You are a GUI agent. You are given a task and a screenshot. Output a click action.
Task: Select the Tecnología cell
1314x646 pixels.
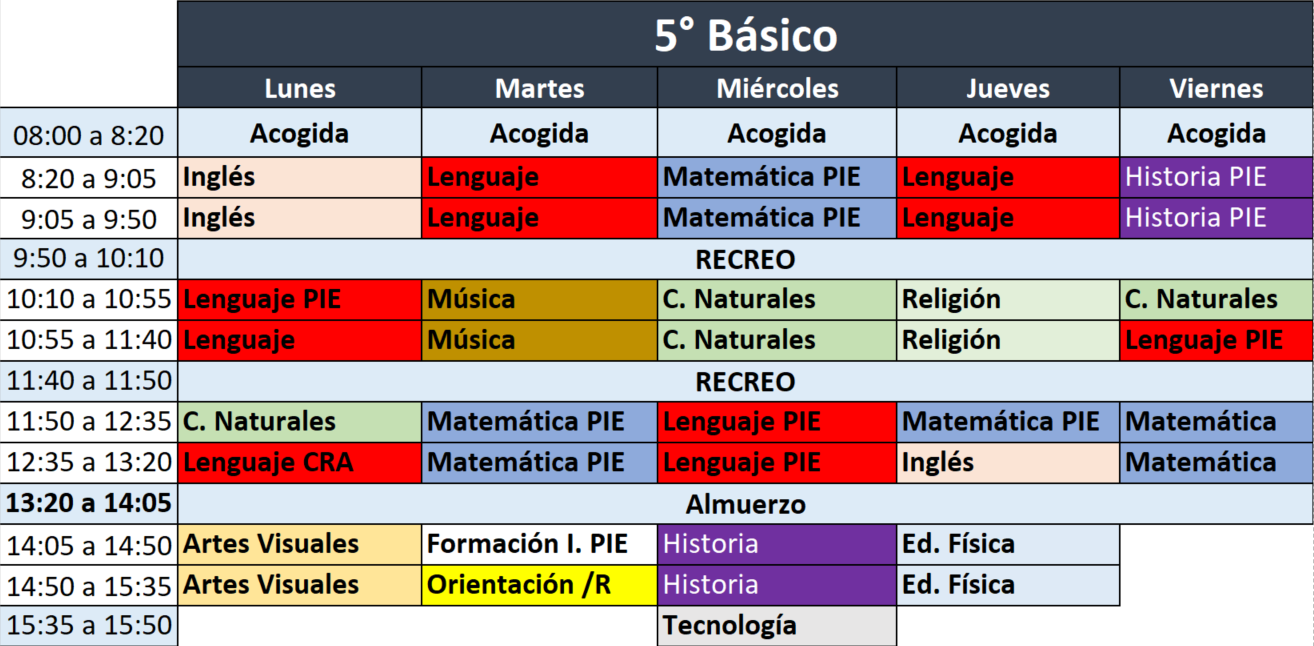pos(777,626)
